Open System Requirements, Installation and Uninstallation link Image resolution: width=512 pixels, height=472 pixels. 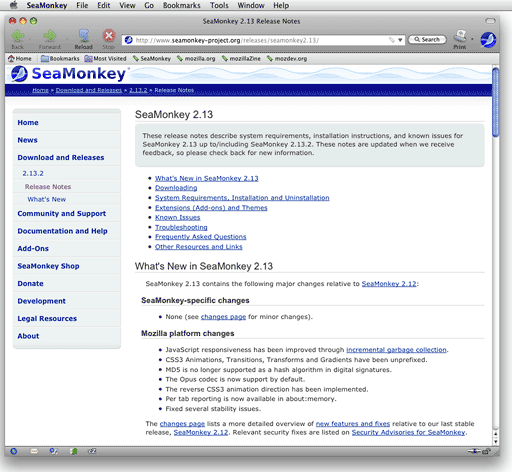242,198
